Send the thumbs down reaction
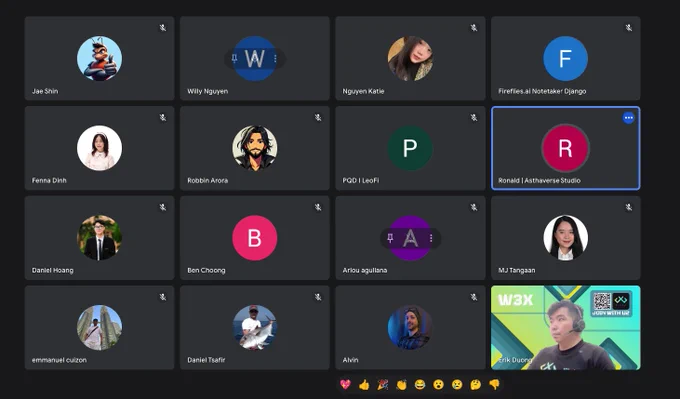 pos(494,384)
